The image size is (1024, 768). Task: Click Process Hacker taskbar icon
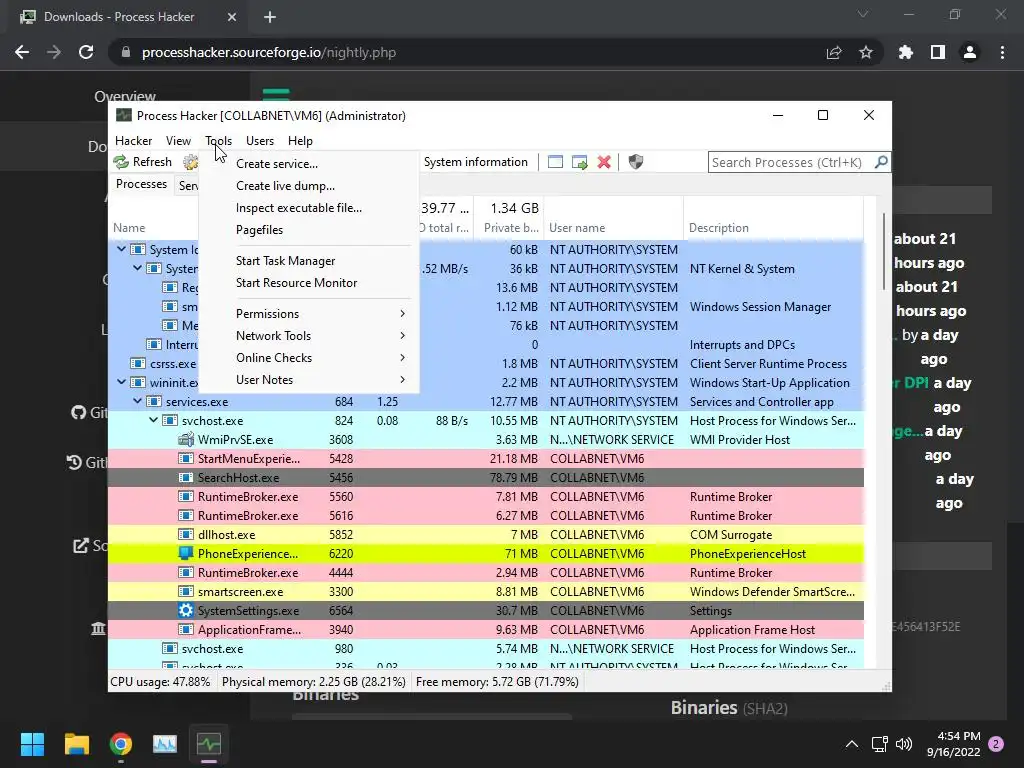(209, 744)
